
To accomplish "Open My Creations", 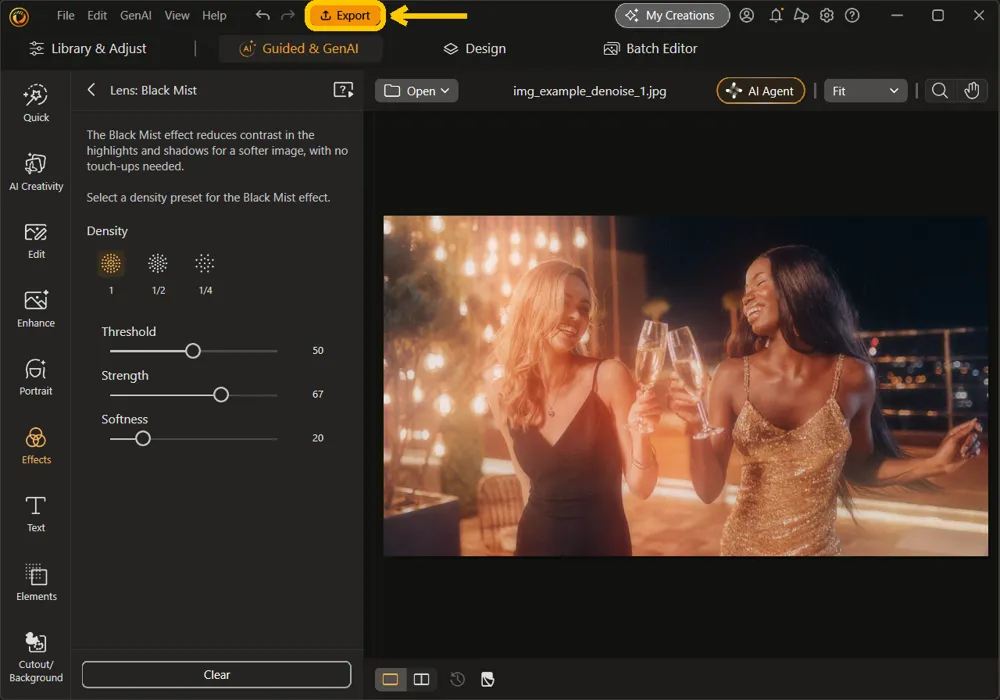I will 672,15.
